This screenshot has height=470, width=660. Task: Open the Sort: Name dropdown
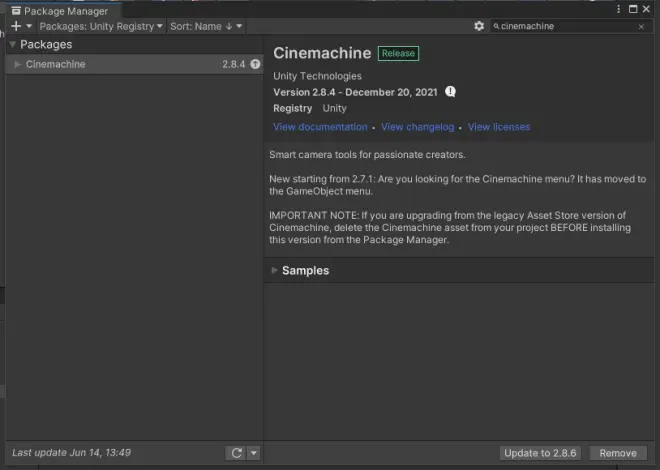tap(206, 26)
